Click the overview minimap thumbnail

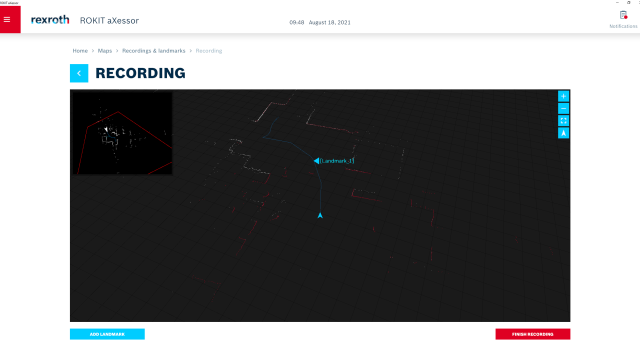click(122, 133)
